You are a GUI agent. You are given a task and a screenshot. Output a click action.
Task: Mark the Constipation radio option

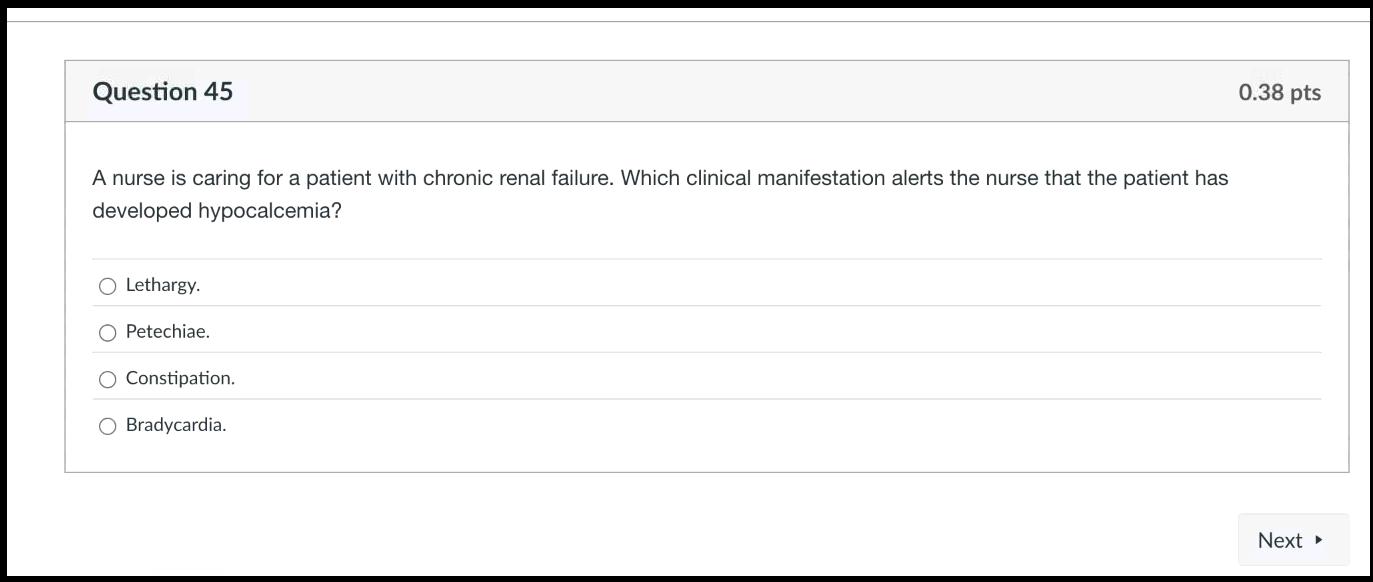pyautogui.click(x=108, y=380)
